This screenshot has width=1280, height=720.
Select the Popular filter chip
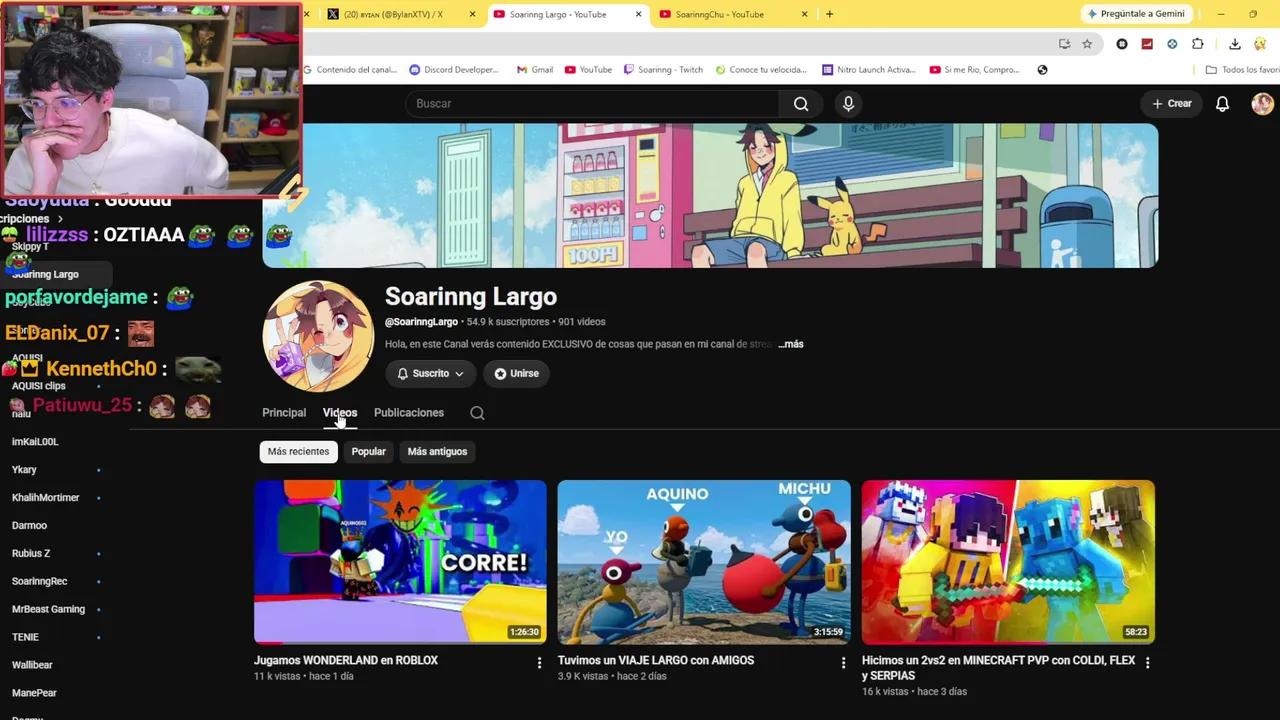point(369,452)
